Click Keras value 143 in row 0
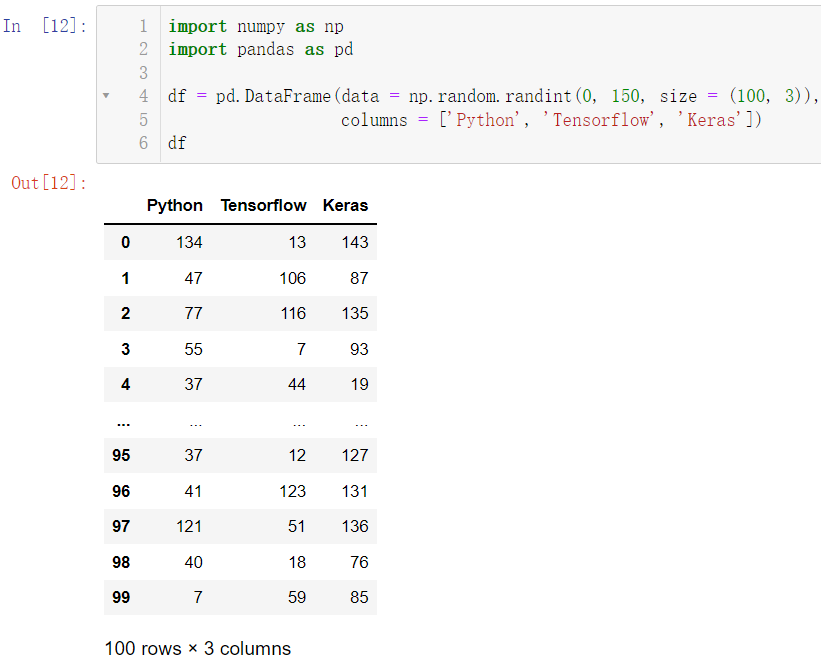 355,242
